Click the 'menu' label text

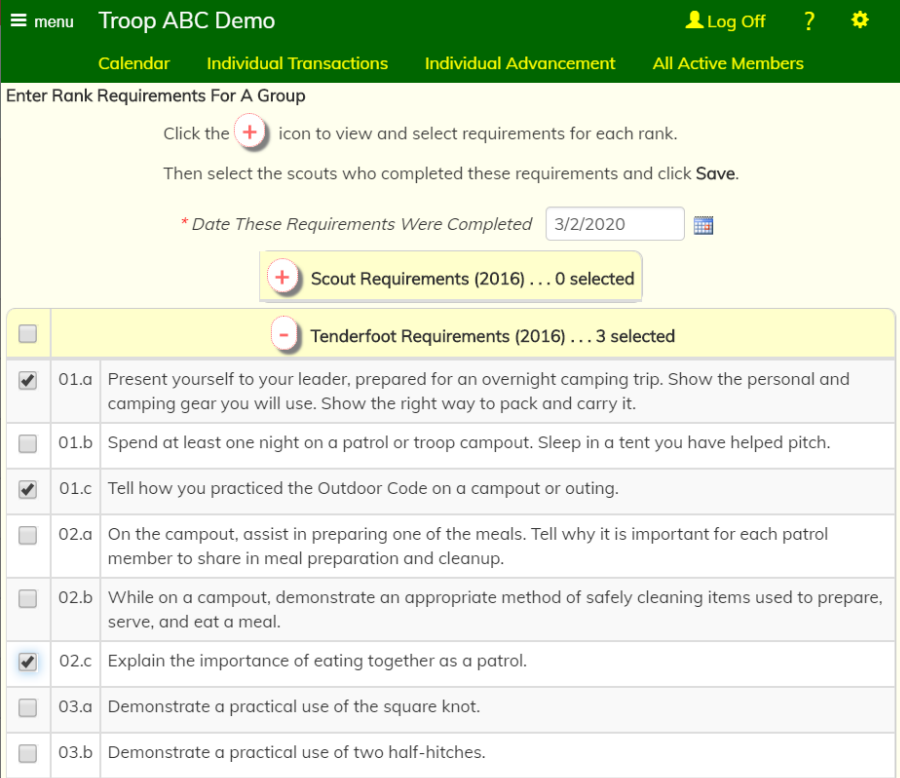[54, 22]
